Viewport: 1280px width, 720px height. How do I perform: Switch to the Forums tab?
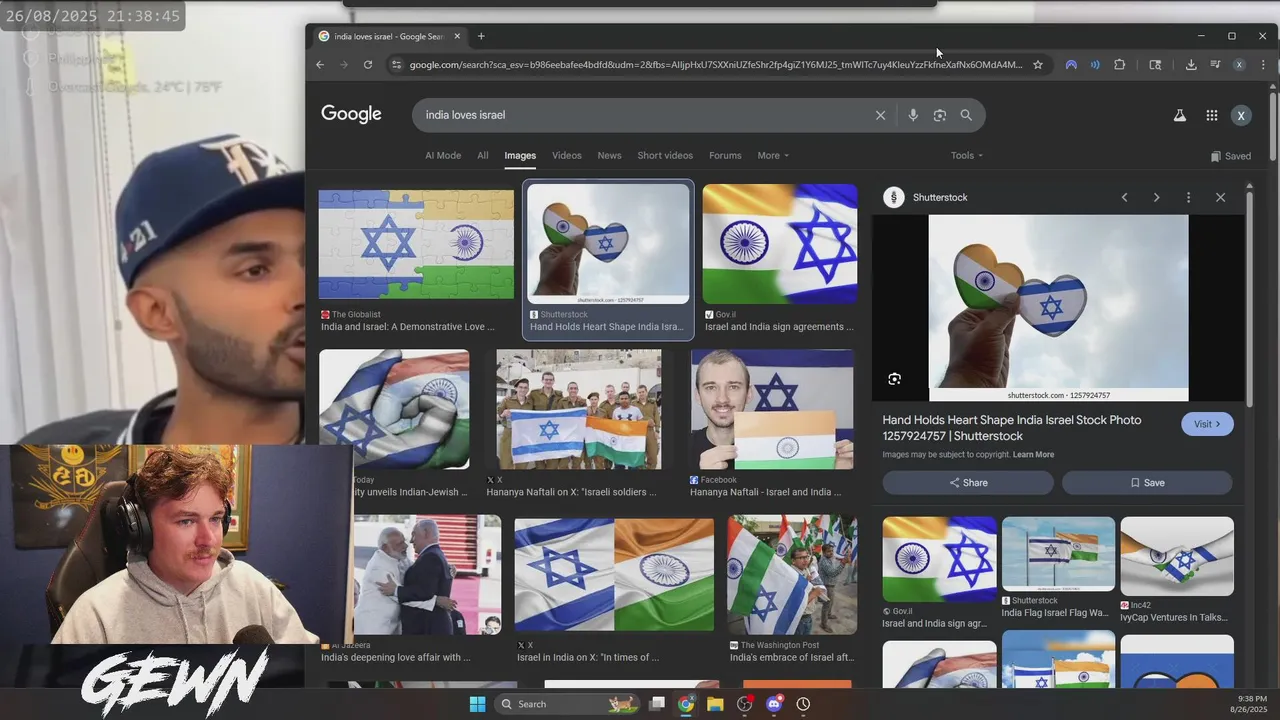click(725, 155)
